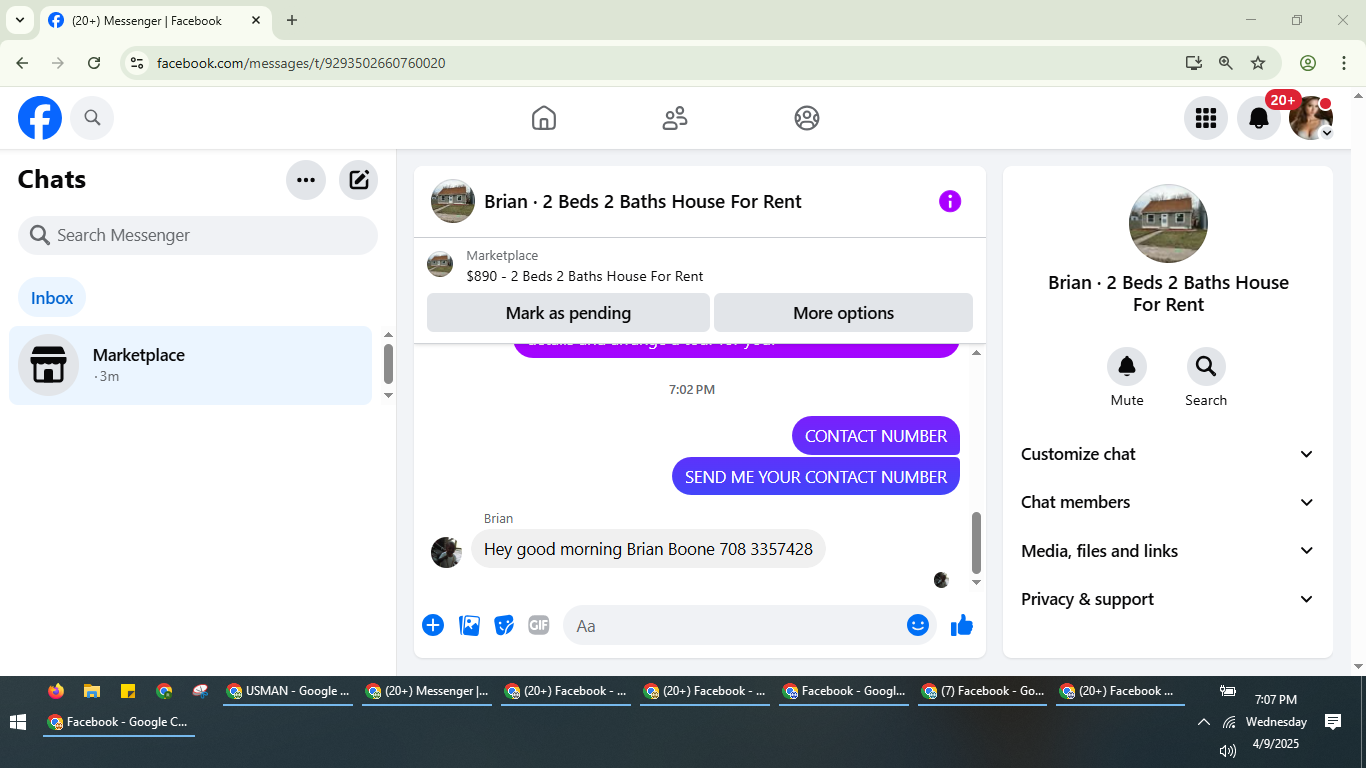Open the notifications bell showing 20+

click(1259, 118)
